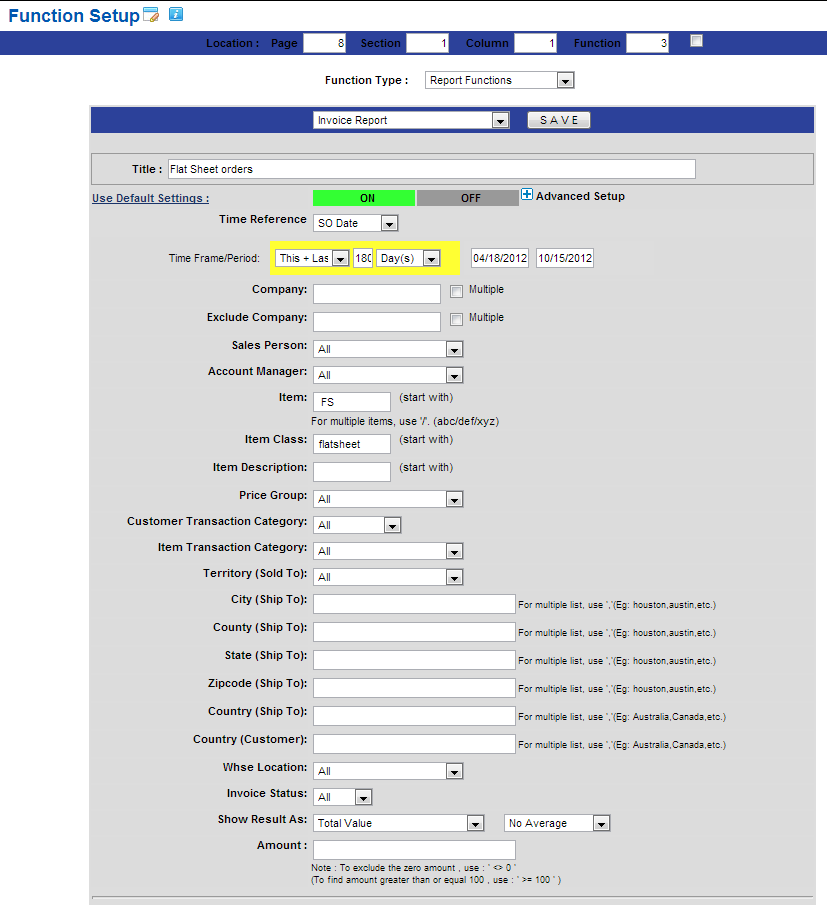827x905 pixels.
Task: Tick the checkbox in the Location bar
Action: (697, 41)
